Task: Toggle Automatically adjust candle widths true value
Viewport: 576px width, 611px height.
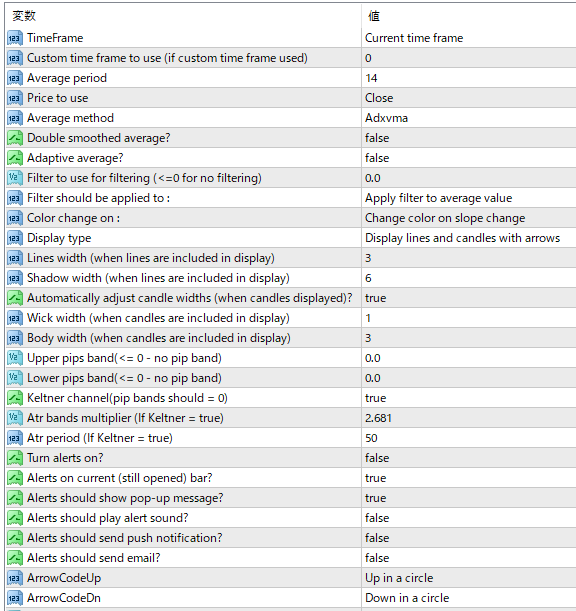Action: [469, 298]
